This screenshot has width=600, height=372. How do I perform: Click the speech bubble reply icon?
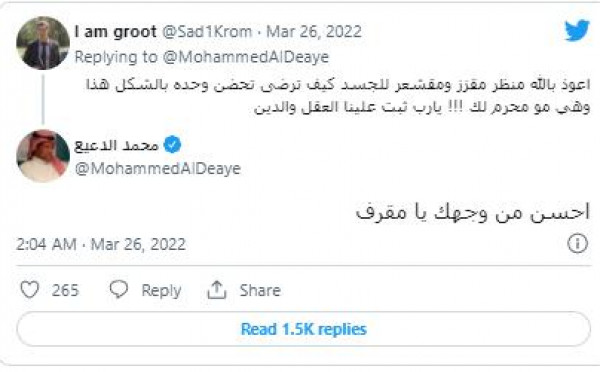[x=119, y=289]
